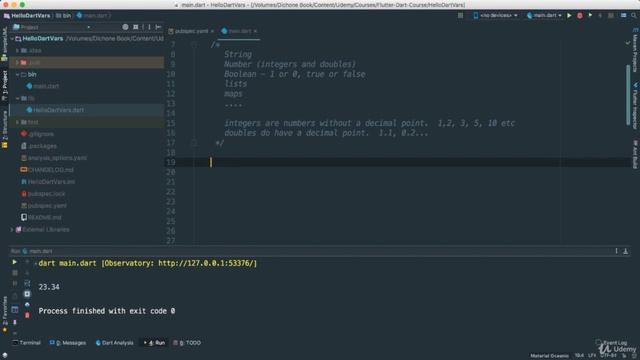
Task: Click analysis checkmark at editor top-right
Action: pos(628,42)
